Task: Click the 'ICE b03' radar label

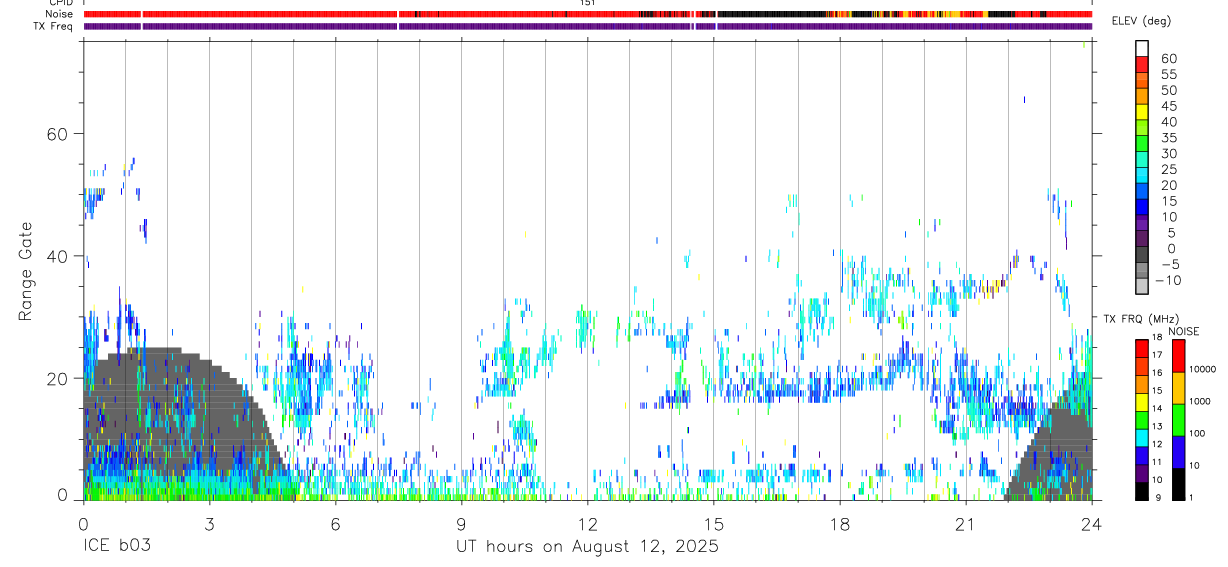Action: (116, 547)
